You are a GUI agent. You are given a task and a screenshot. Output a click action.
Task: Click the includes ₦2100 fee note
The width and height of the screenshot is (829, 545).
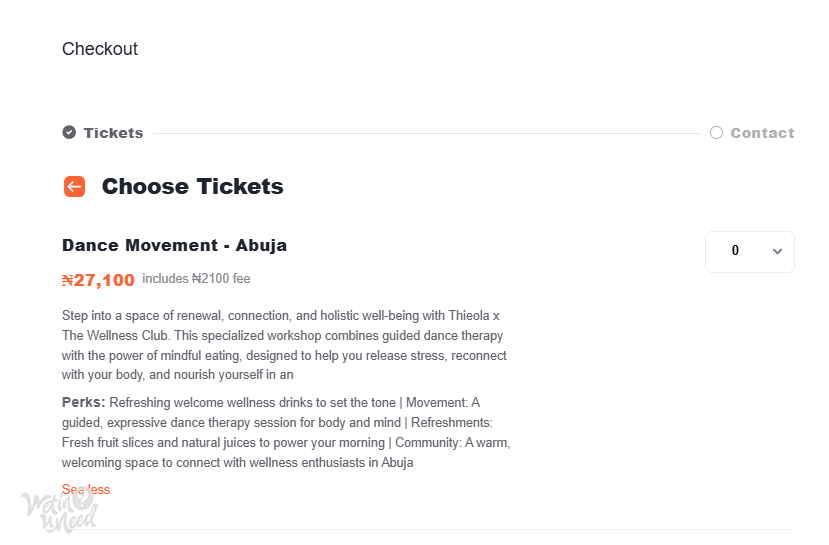tap(196, 279)
